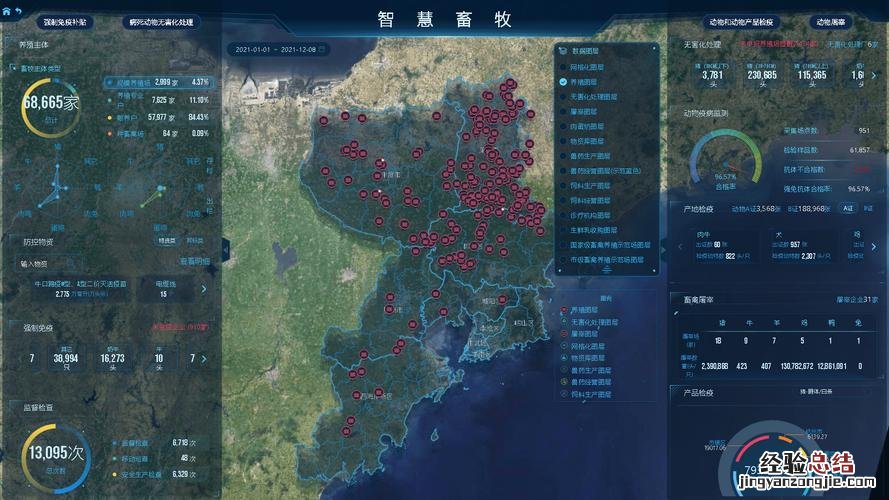Click the 无害化处理图层 legend icon
The image size is (889, 500).
coord(564,322)
